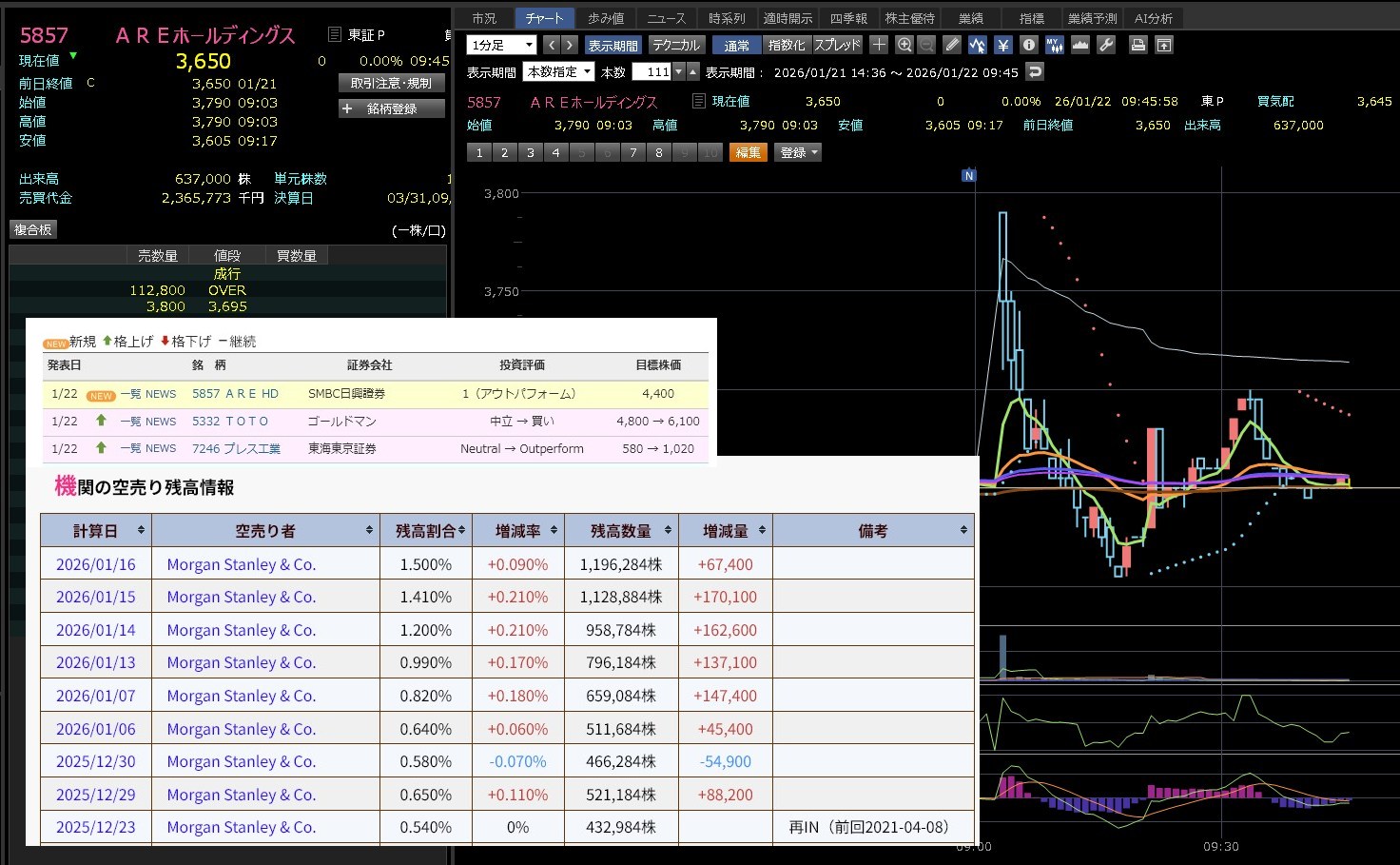This screenshot has height=865, width=1400.
Task: Open chart settings wrench icon
Action: [1105, 45]
